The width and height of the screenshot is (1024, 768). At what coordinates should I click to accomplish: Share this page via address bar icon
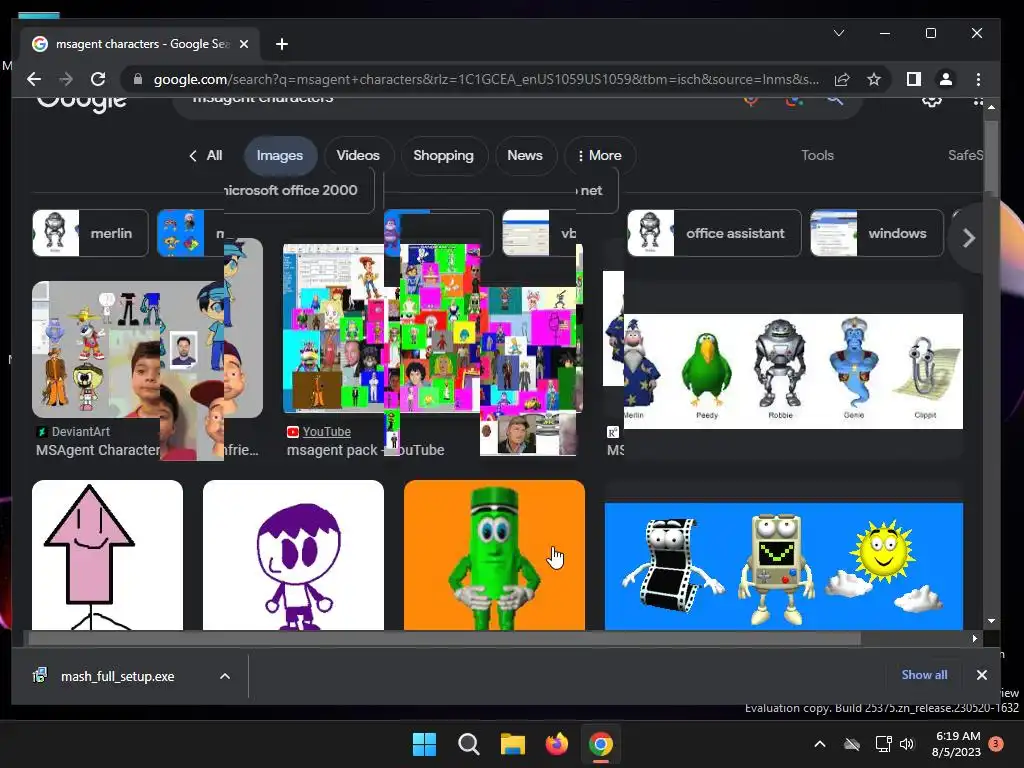(842, 79)
